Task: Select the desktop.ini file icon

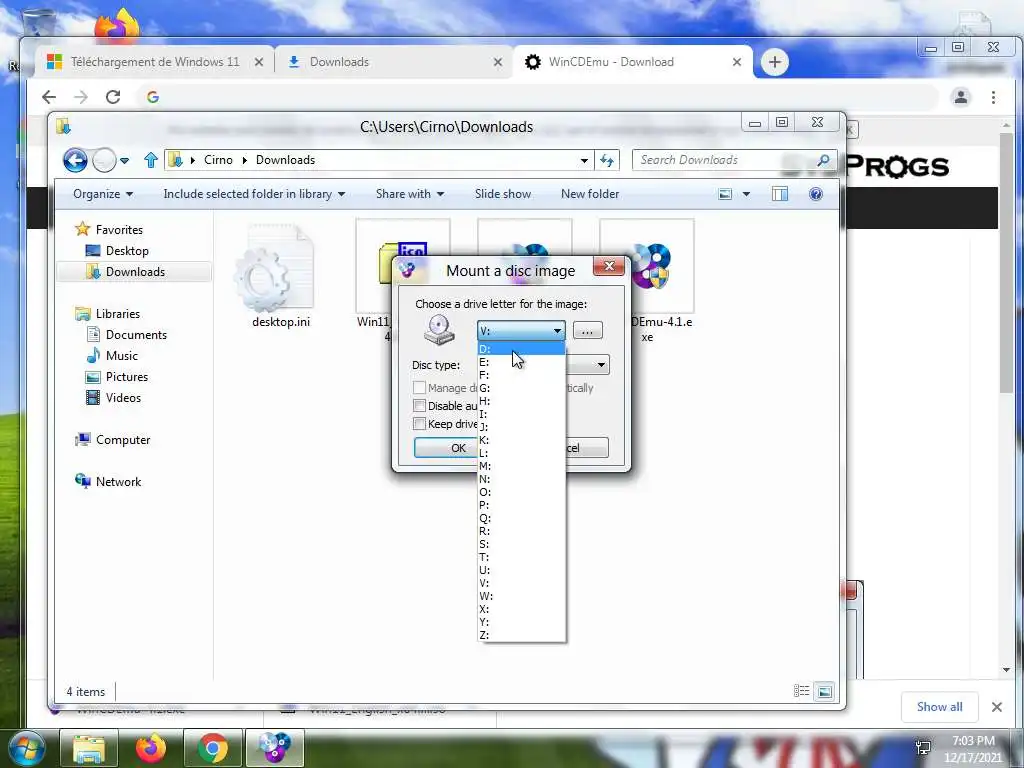Action: (x=275, y=268)
